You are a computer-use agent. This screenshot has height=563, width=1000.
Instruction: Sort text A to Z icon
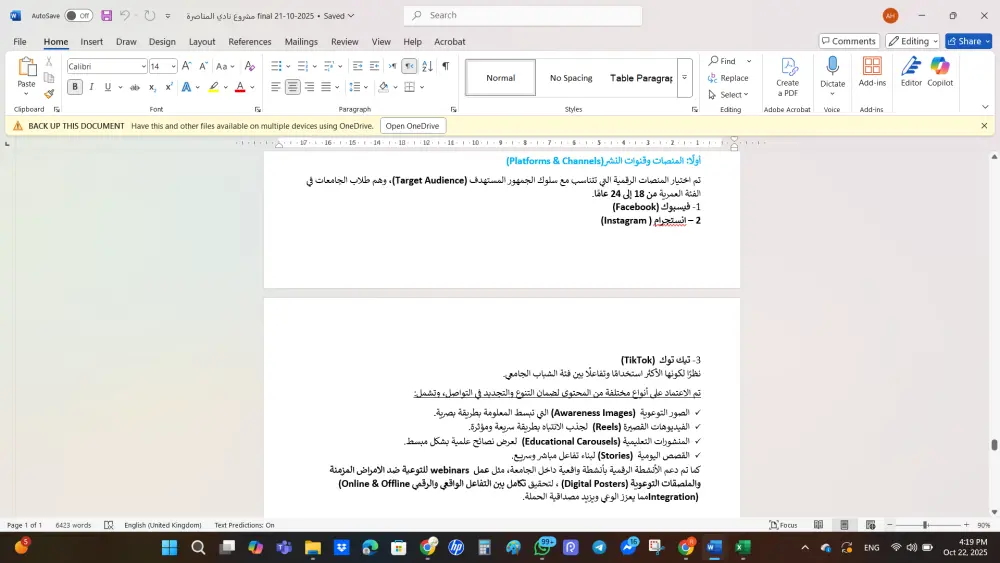click(x=427, y=66)
